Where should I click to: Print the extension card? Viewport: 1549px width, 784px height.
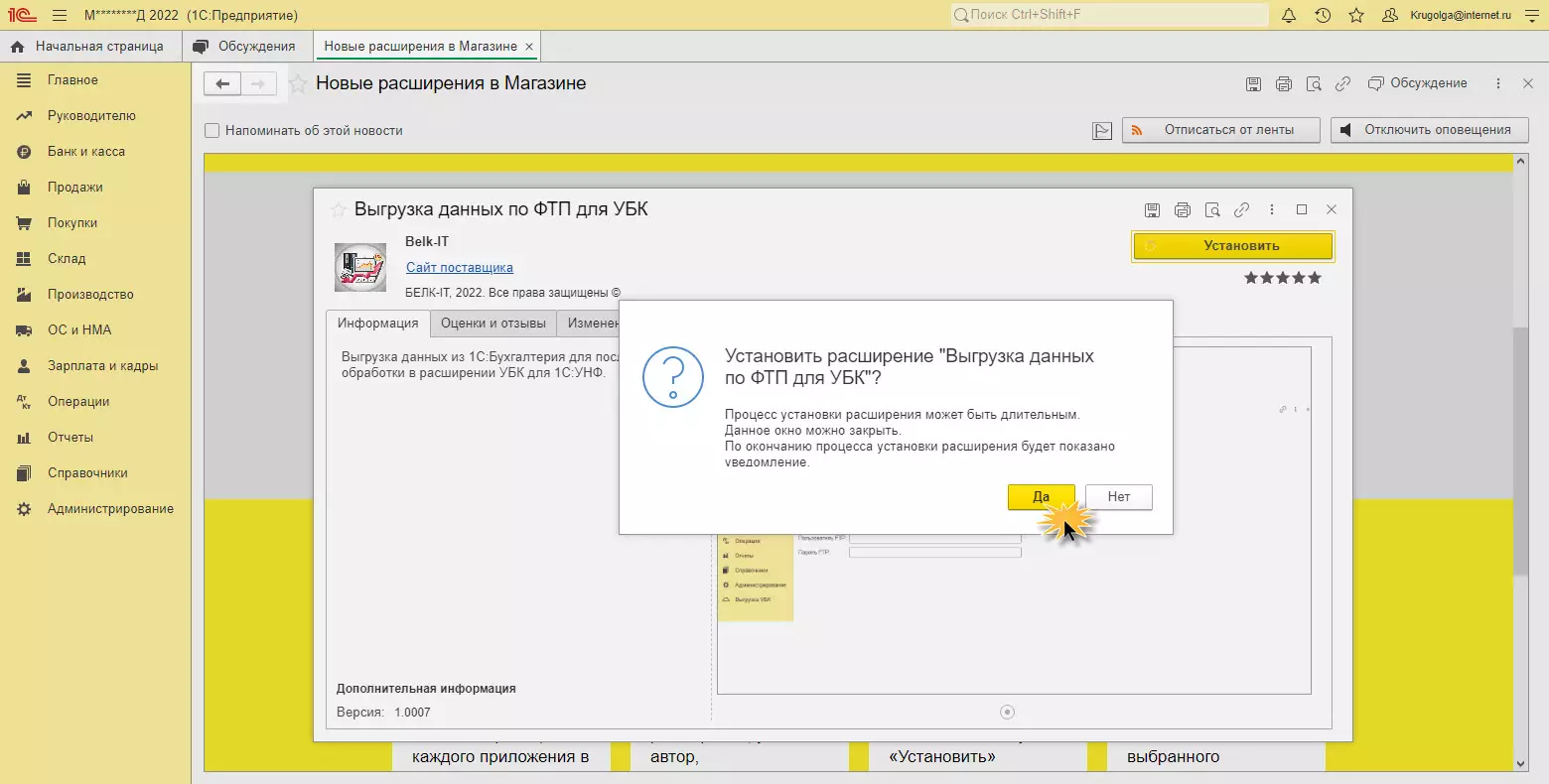coord(1182,210)
